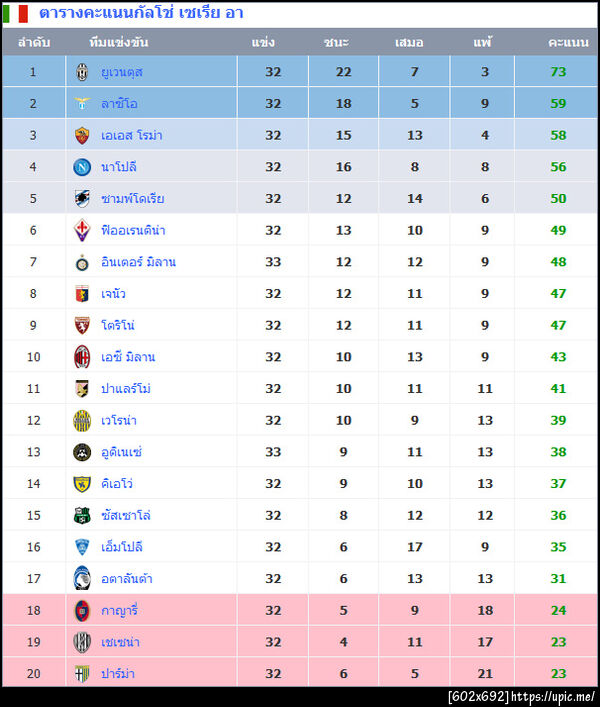
Task: Click the AC Milan crest icon
Action: pos(82,357)
